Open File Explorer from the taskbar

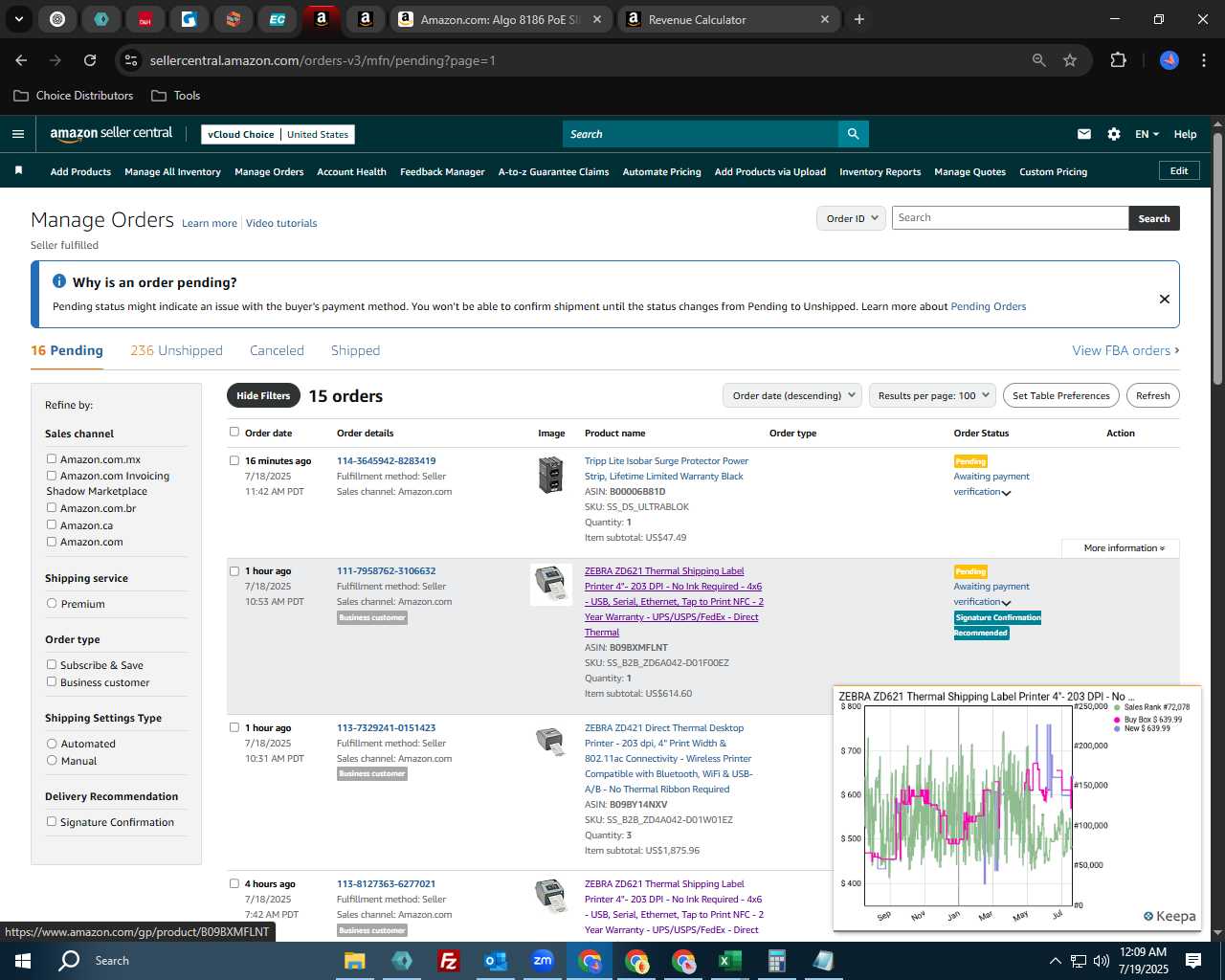(x=355, y=961)
